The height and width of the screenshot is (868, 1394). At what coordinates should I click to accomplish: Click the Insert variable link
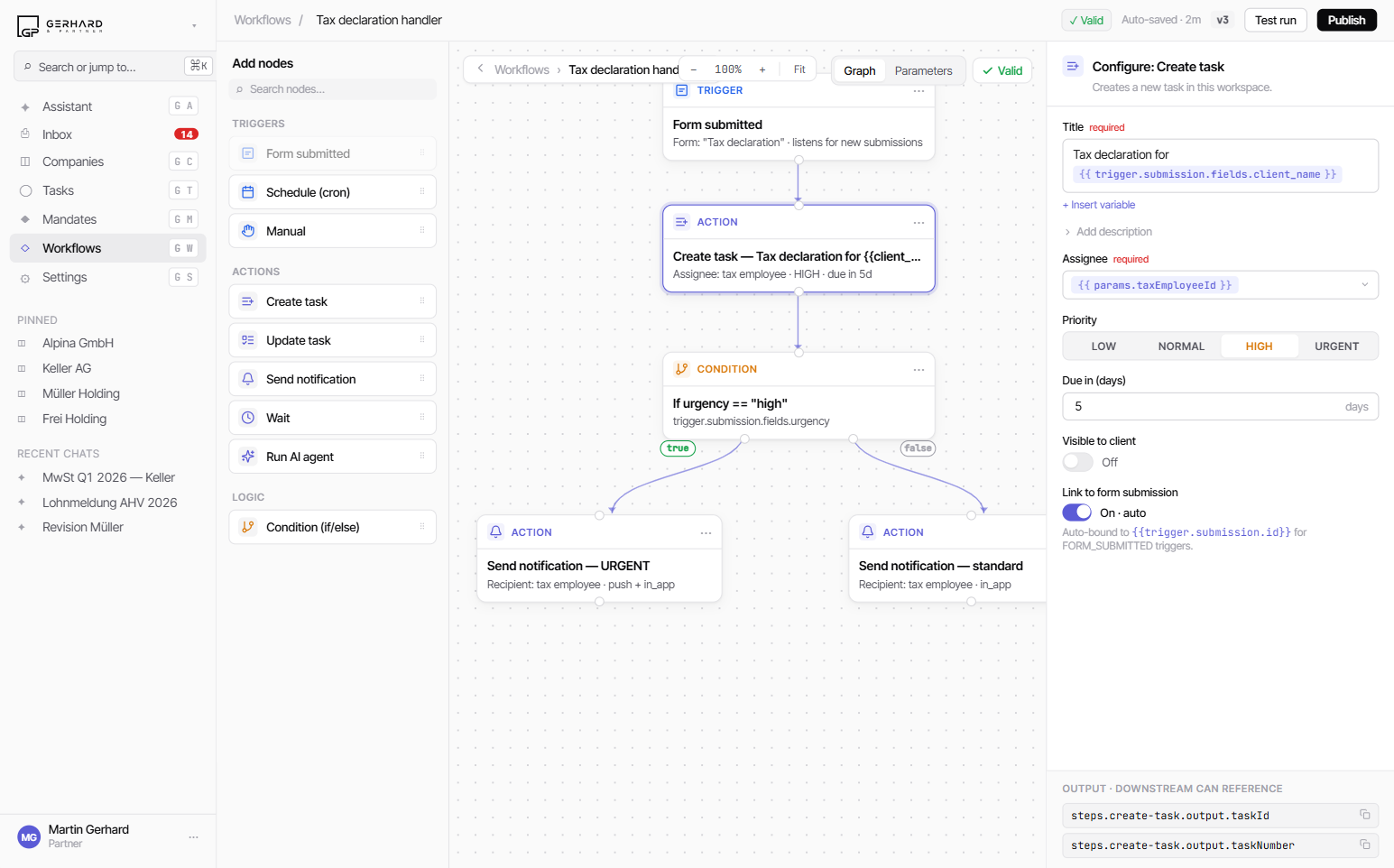[1099, 205]
